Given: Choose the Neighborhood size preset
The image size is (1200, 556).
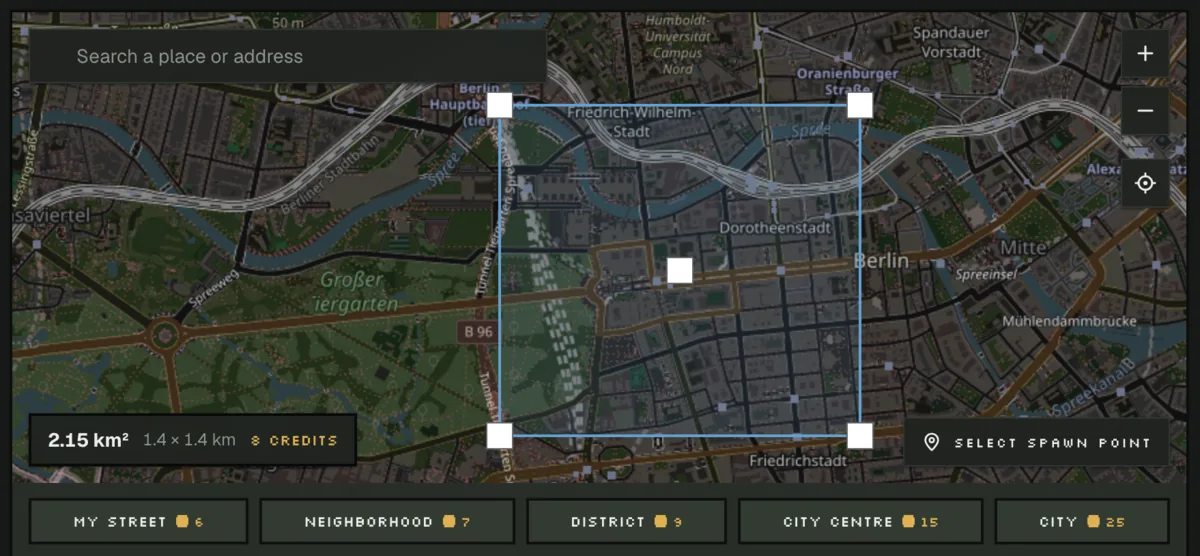Looking at the screenshot, I should (387, 521).
